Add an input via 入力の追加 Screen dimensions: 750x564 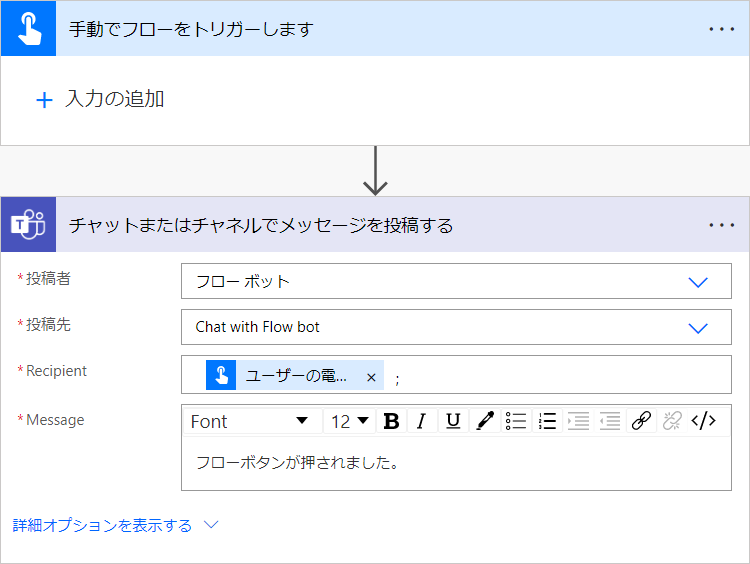click(x=100, y=100)
